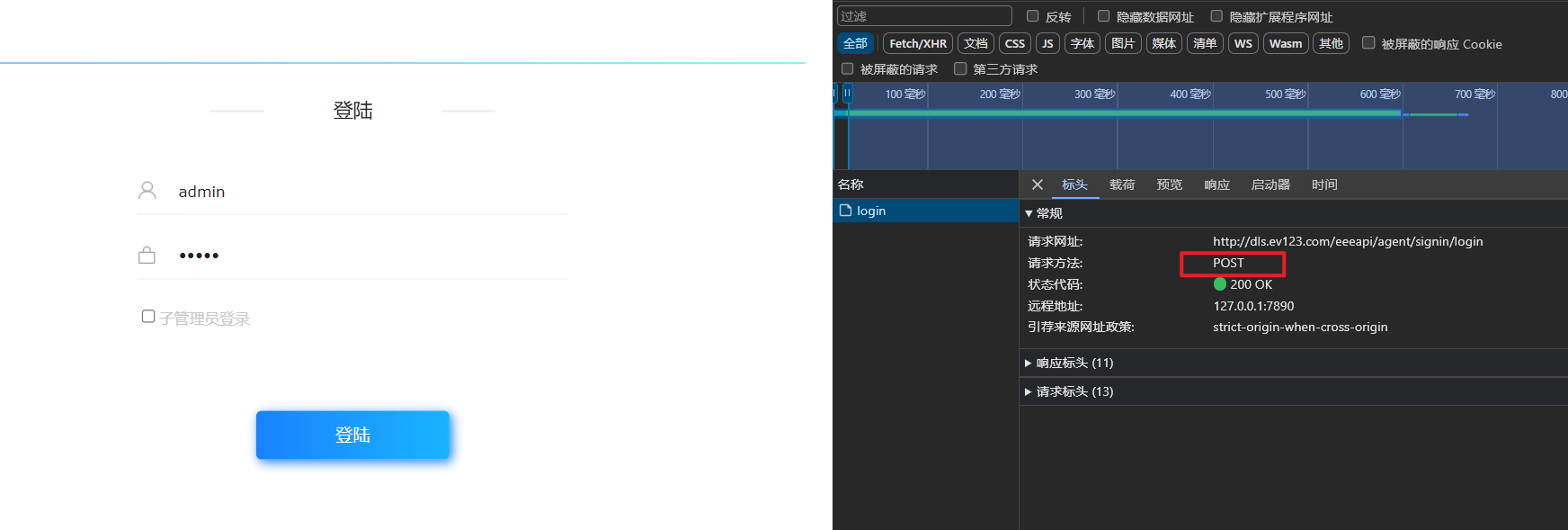Enable the 被屏蔽的请求 checkbox

(x=847, y=68)
